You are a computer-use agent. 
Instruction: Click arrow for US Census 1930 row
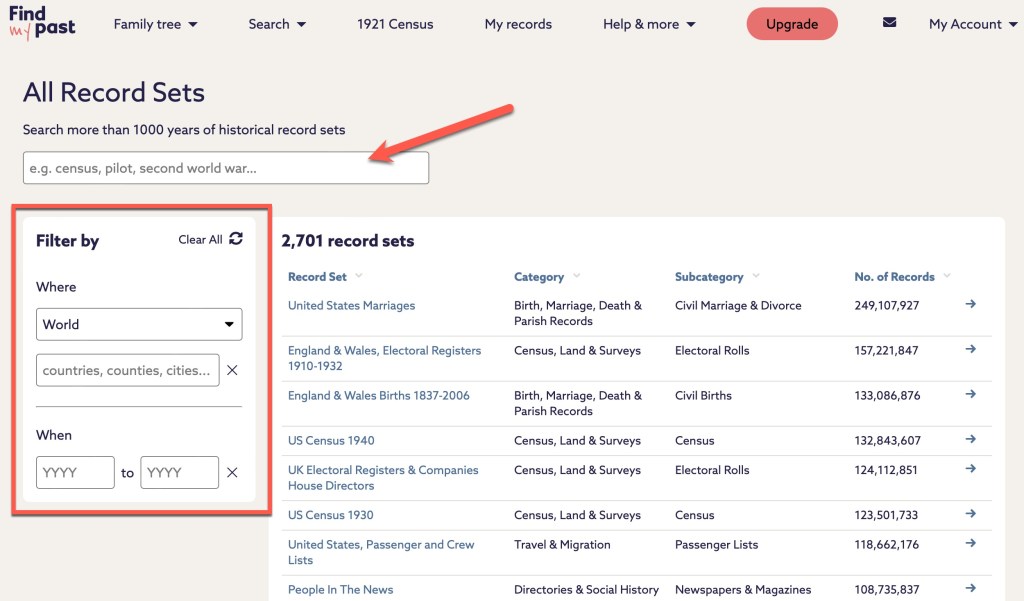(970, 514)
